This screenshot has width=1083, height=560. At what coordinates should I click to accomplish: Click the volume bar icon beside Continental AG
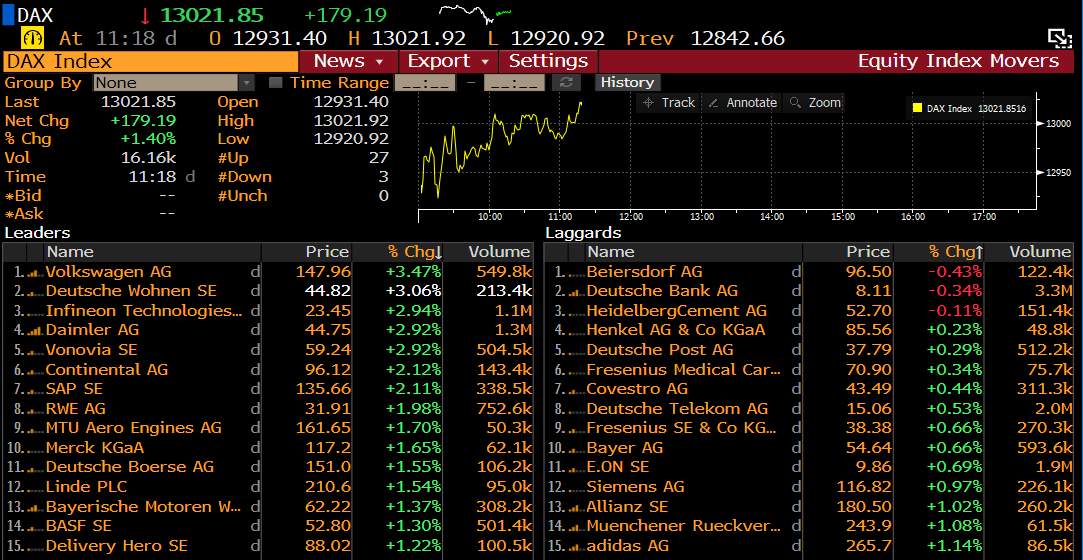click(x=35, y=371)
